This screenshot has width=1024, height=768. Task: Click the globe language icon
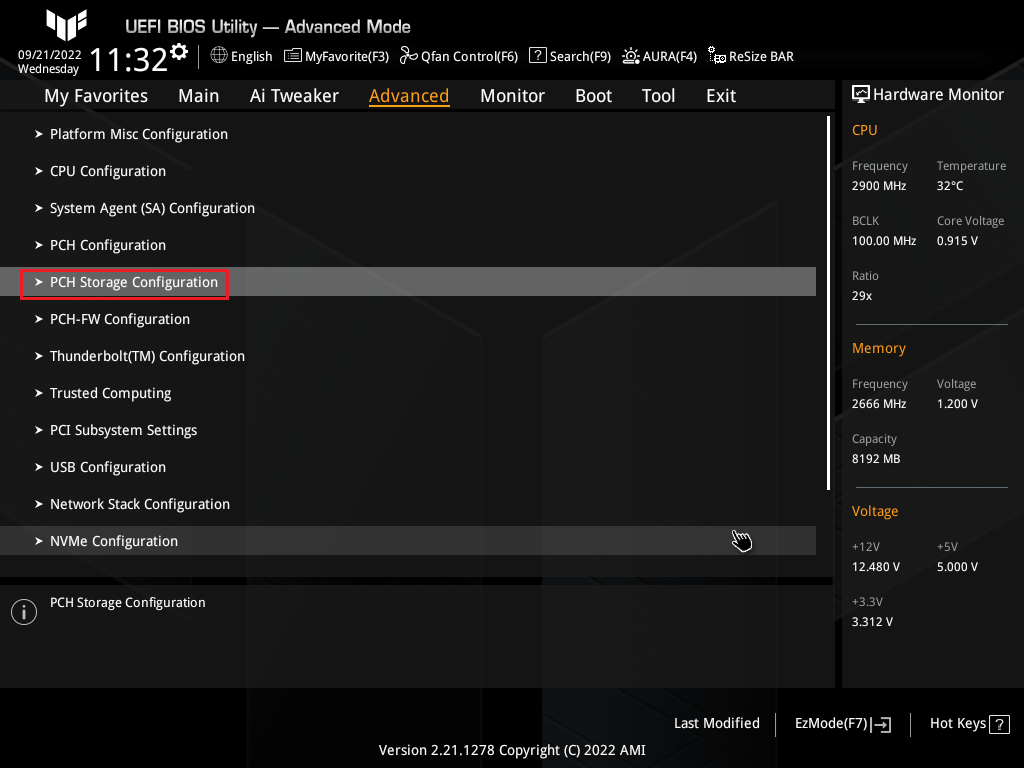click(219, 56)
